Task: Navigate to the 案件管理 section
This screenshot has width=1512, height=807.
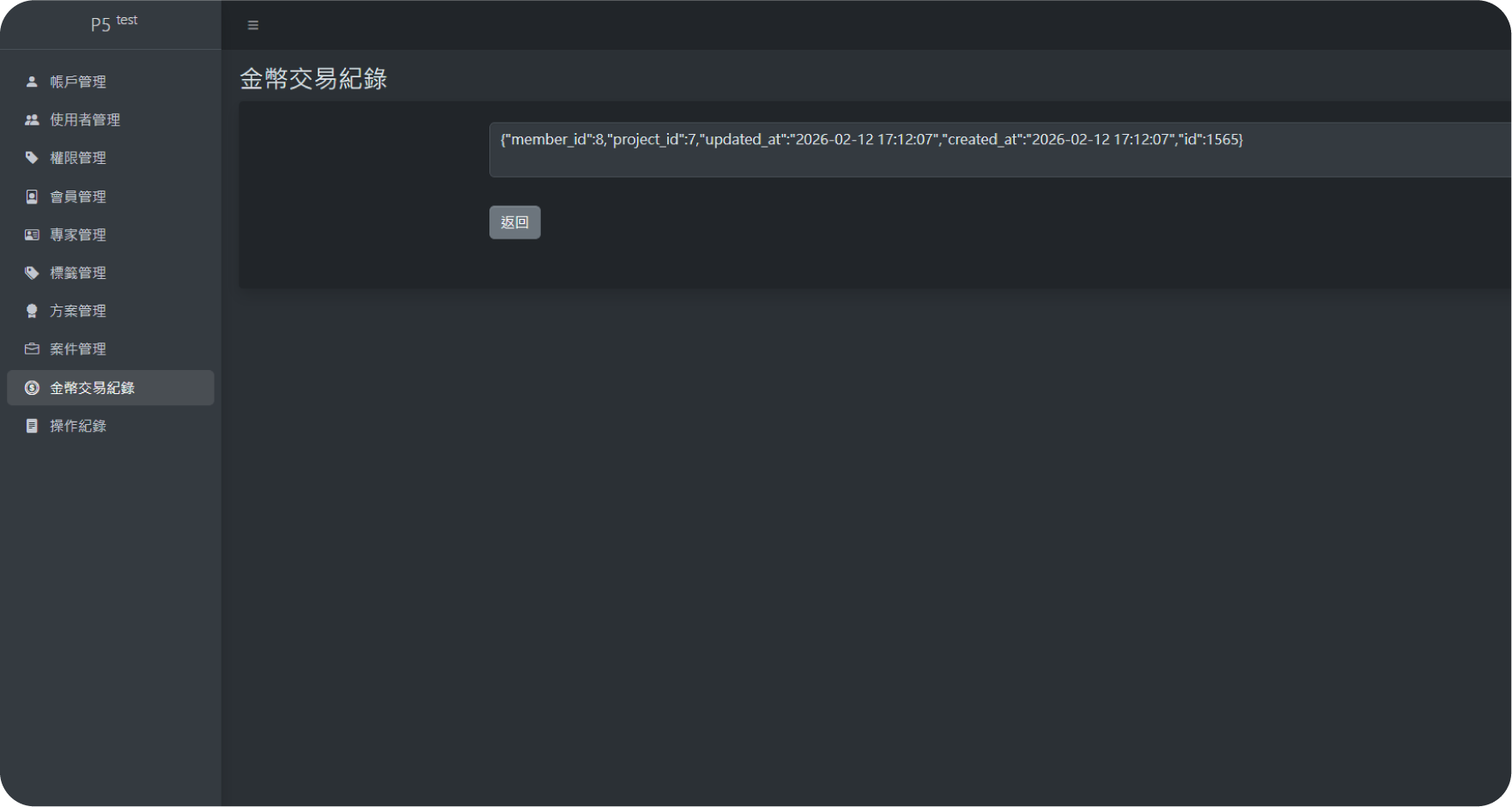Action: [x=78, y=349]
